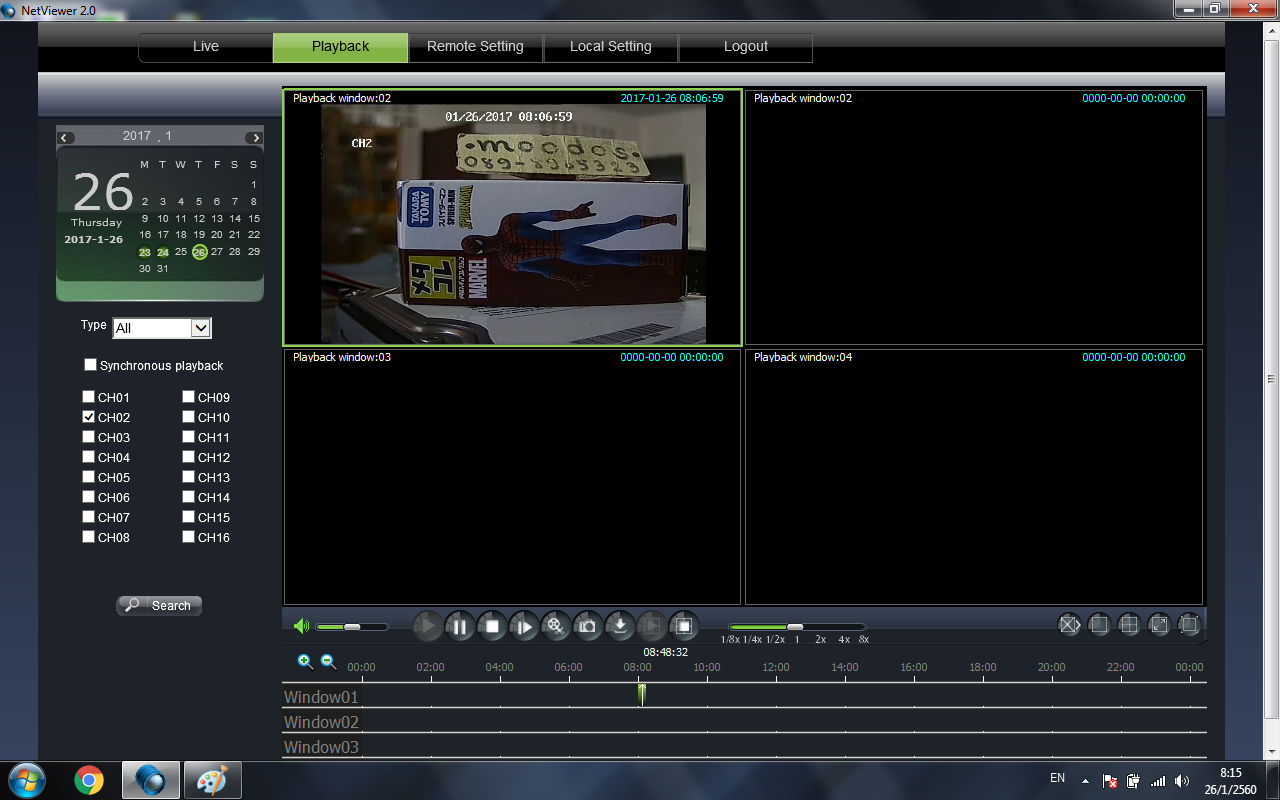
Task: Switch to the Live tab
Action: (x=206, y=47)
